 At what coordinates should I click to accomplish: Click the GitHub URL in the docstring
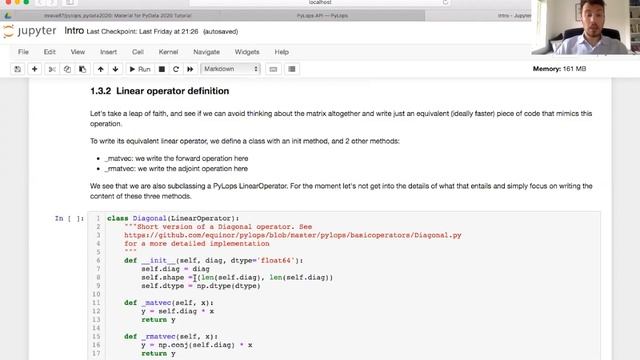coord(293,235)
